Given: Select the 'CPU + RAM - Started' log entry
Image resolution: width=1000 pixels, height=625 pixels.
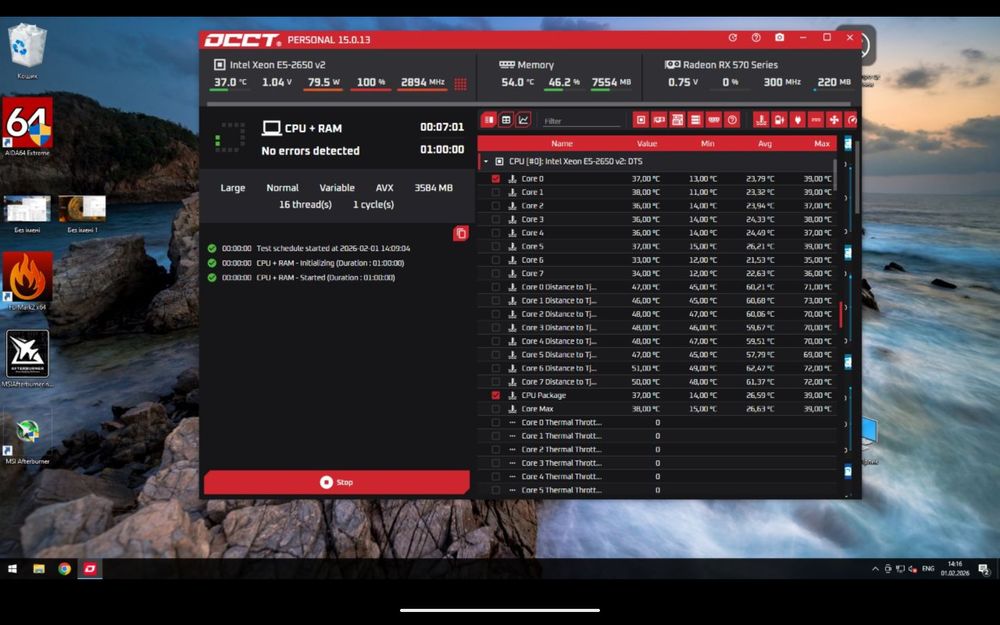Looking at the screenshot, I should [x=308, y=277].
